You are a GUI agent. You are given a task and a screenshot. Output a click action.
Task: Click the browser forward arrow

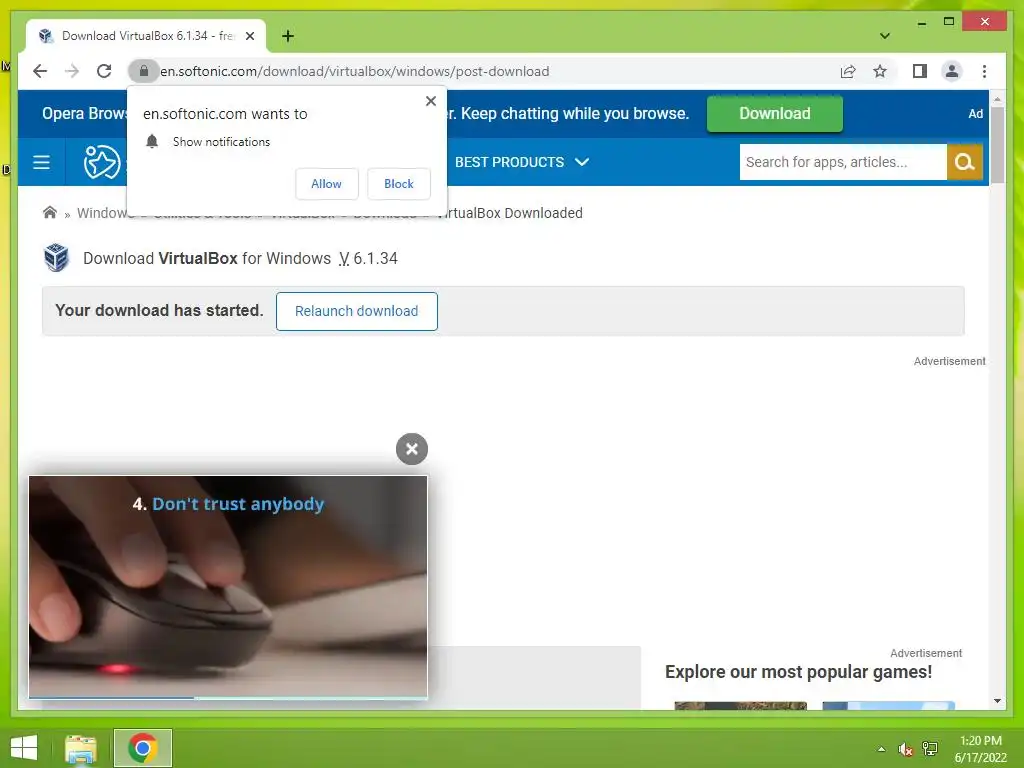[72, 71]
